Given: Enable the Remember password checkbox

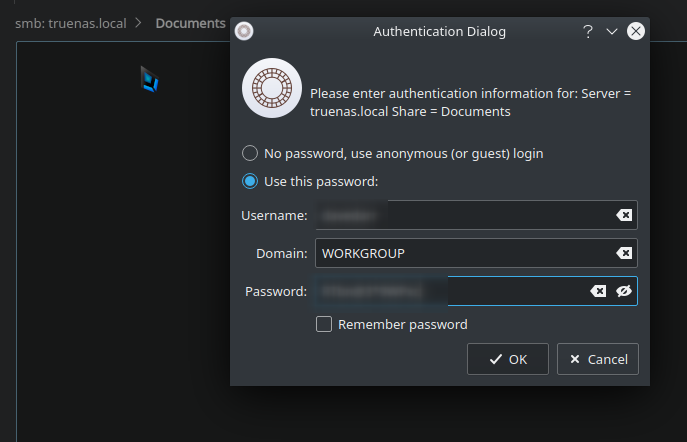Looking at the screenshot, I should tap(324, 325).
